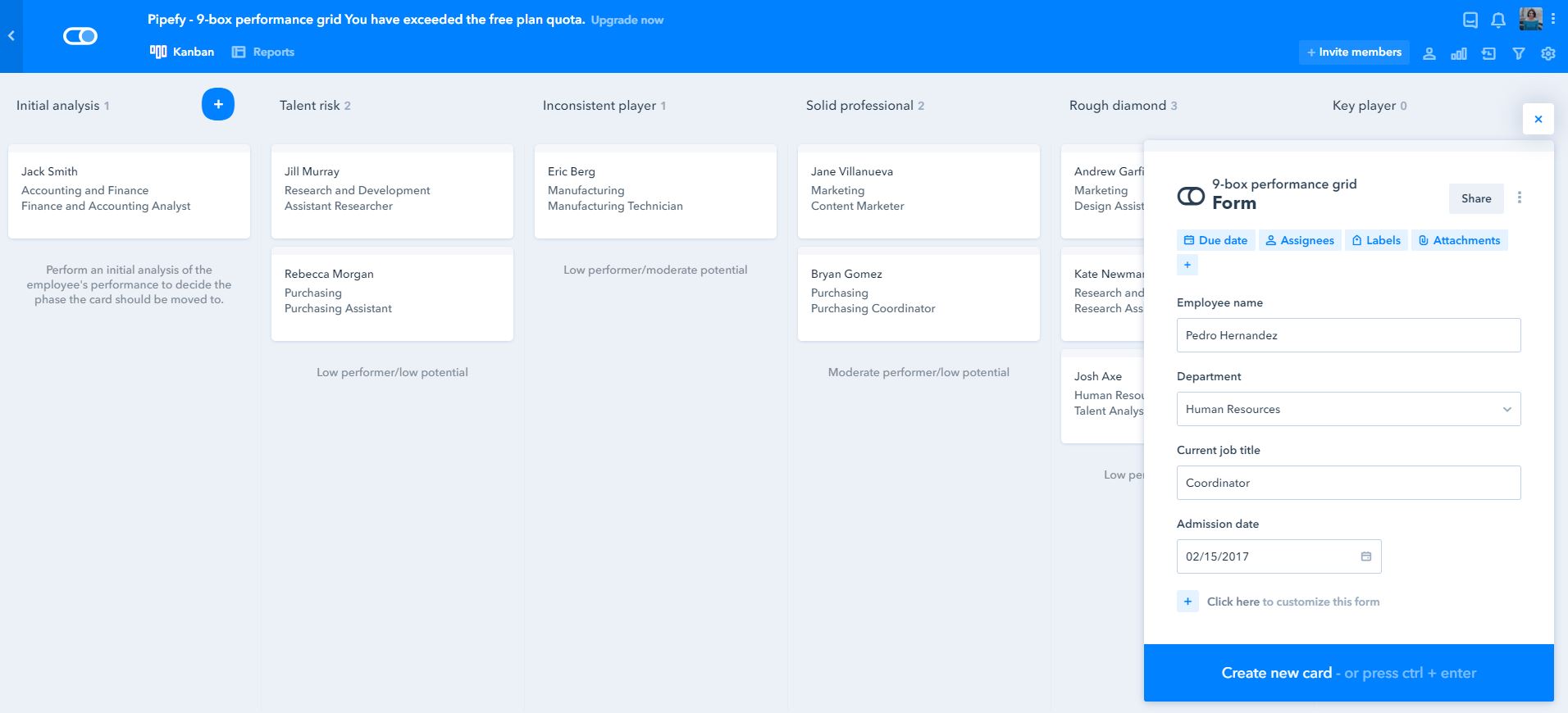Open the Admission date calendar picker
The height and width of the screenshot is (713, 1568).
coord(1366,556)
